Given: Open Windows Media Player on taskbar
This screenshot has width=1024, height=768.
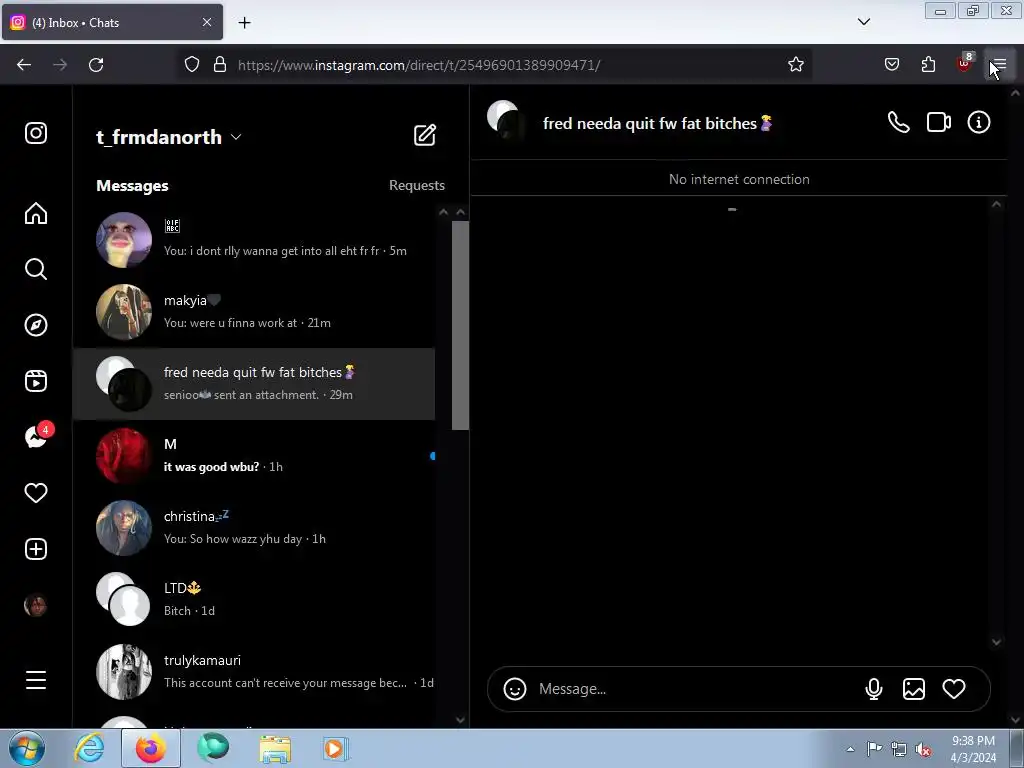Looking at the screenshot, I should click(336, 749).
